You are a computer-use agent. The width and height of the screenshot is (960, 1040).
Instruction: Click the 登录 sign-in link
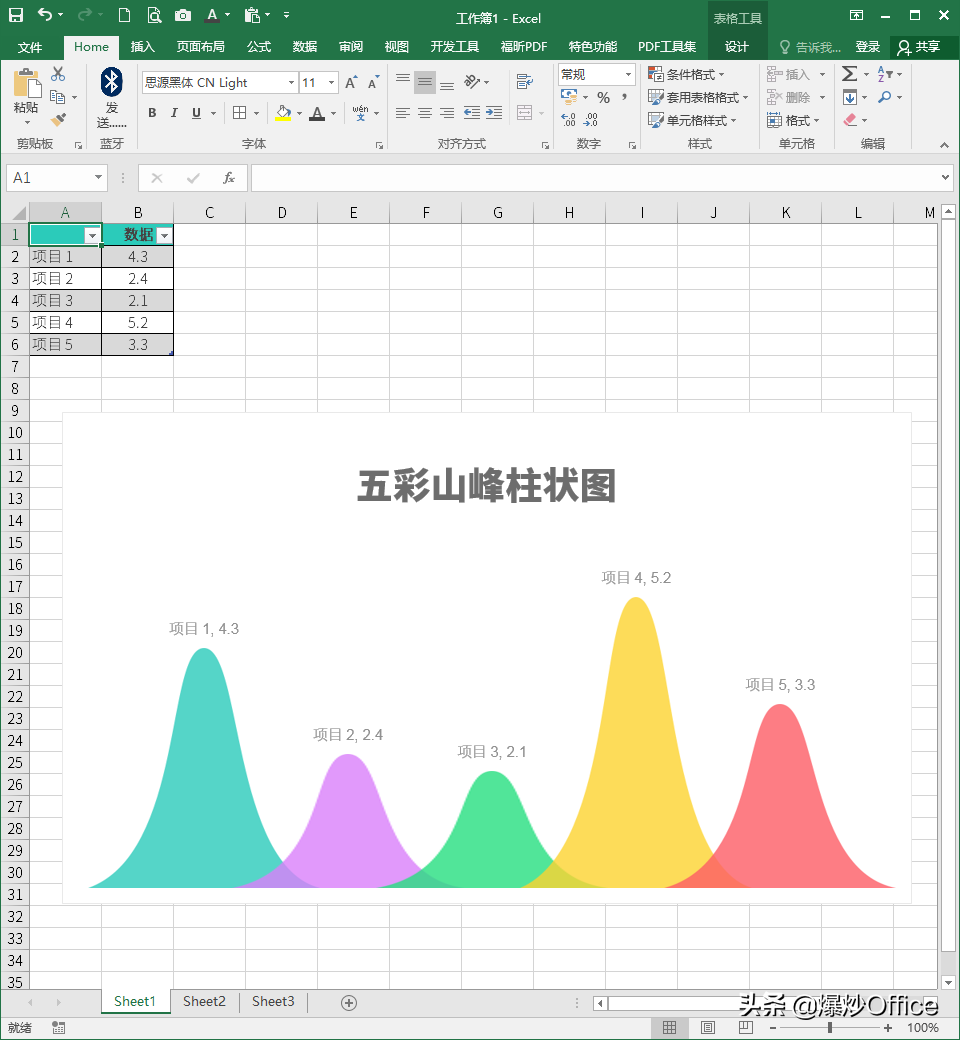(x=867, y=47)
